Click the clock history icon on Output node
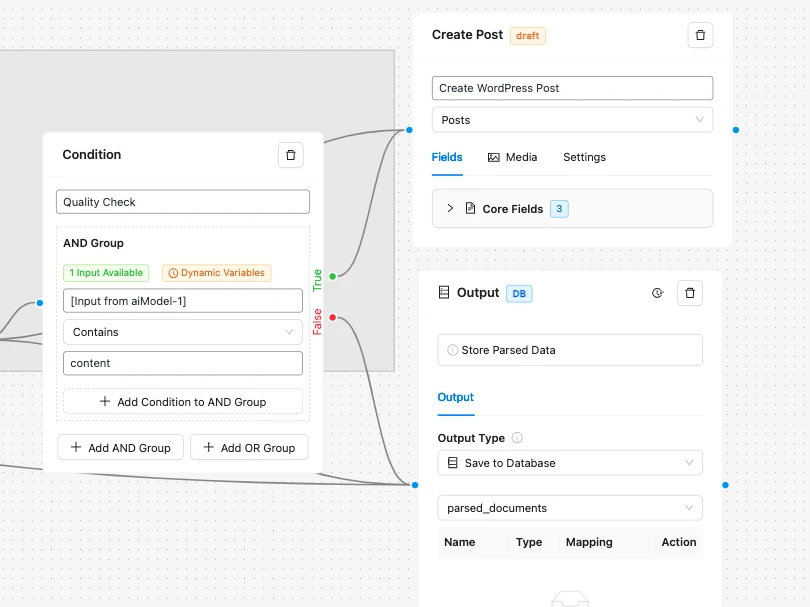 click(657, 293)
